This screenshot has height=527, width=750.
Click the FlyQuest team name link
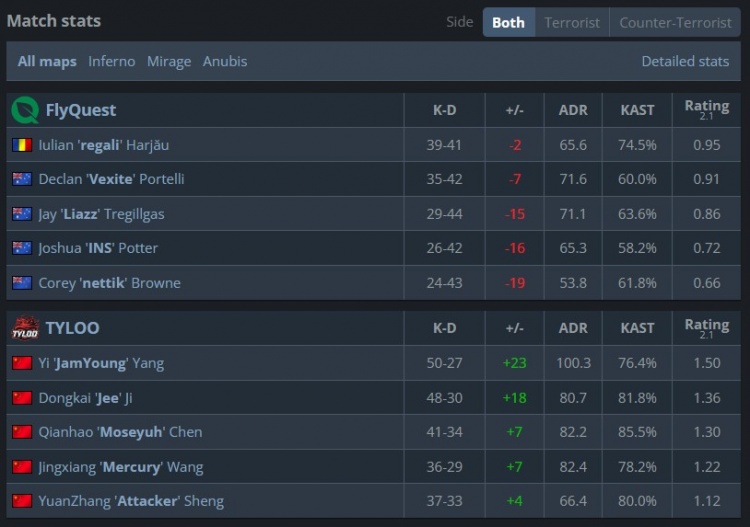pos(81,110)
